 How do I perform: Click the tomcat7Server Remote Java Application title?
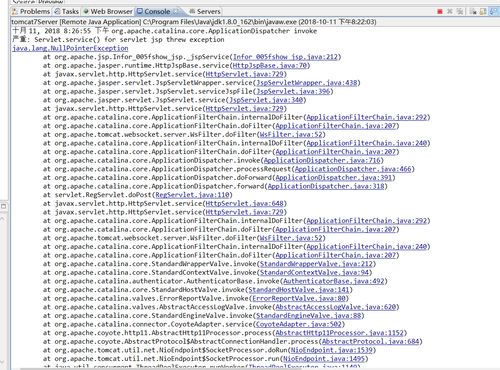tap(194, 22)
